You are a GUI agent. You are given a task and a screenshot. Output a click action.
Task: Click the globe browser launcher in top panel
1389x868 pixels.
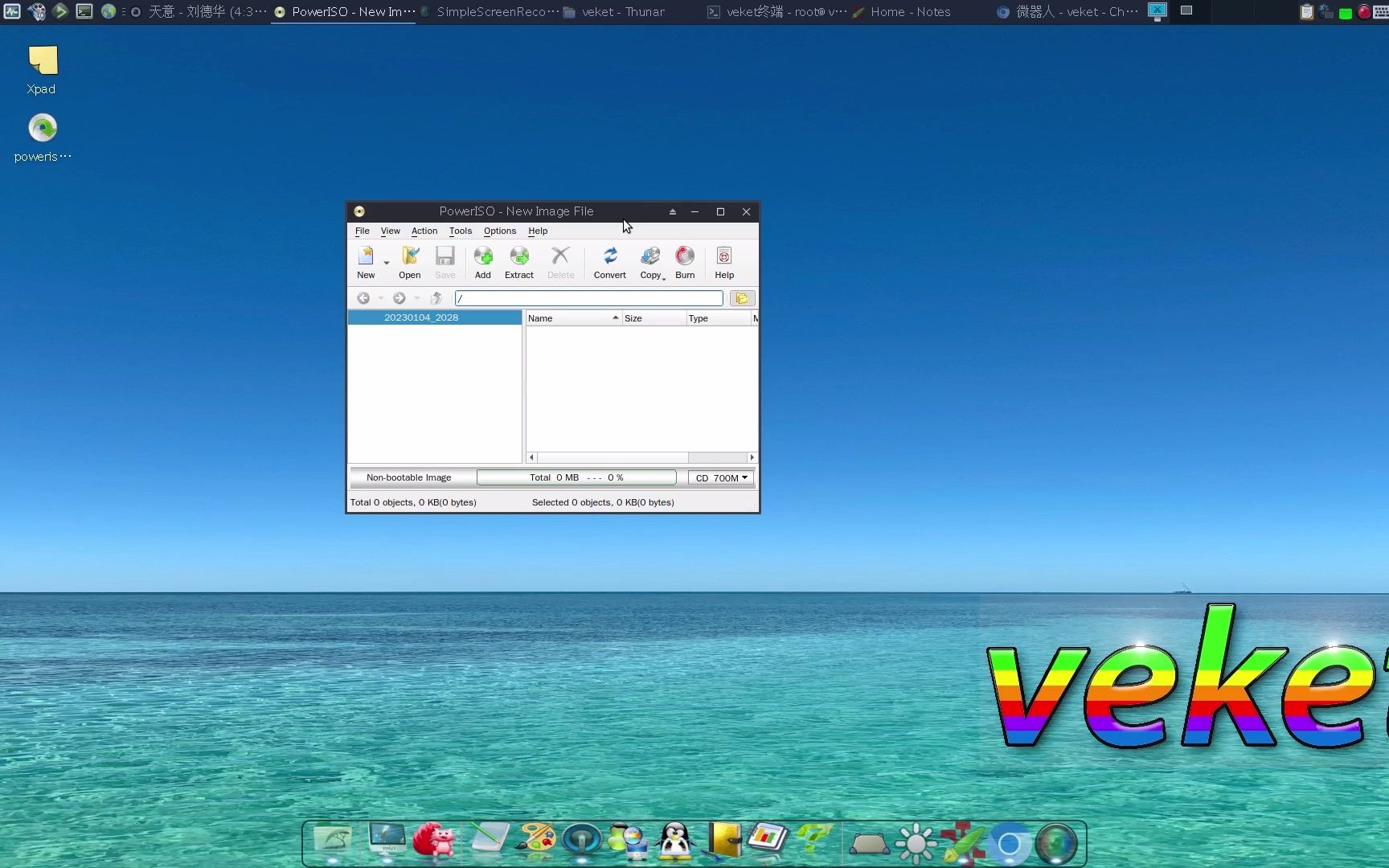(109, 11)
